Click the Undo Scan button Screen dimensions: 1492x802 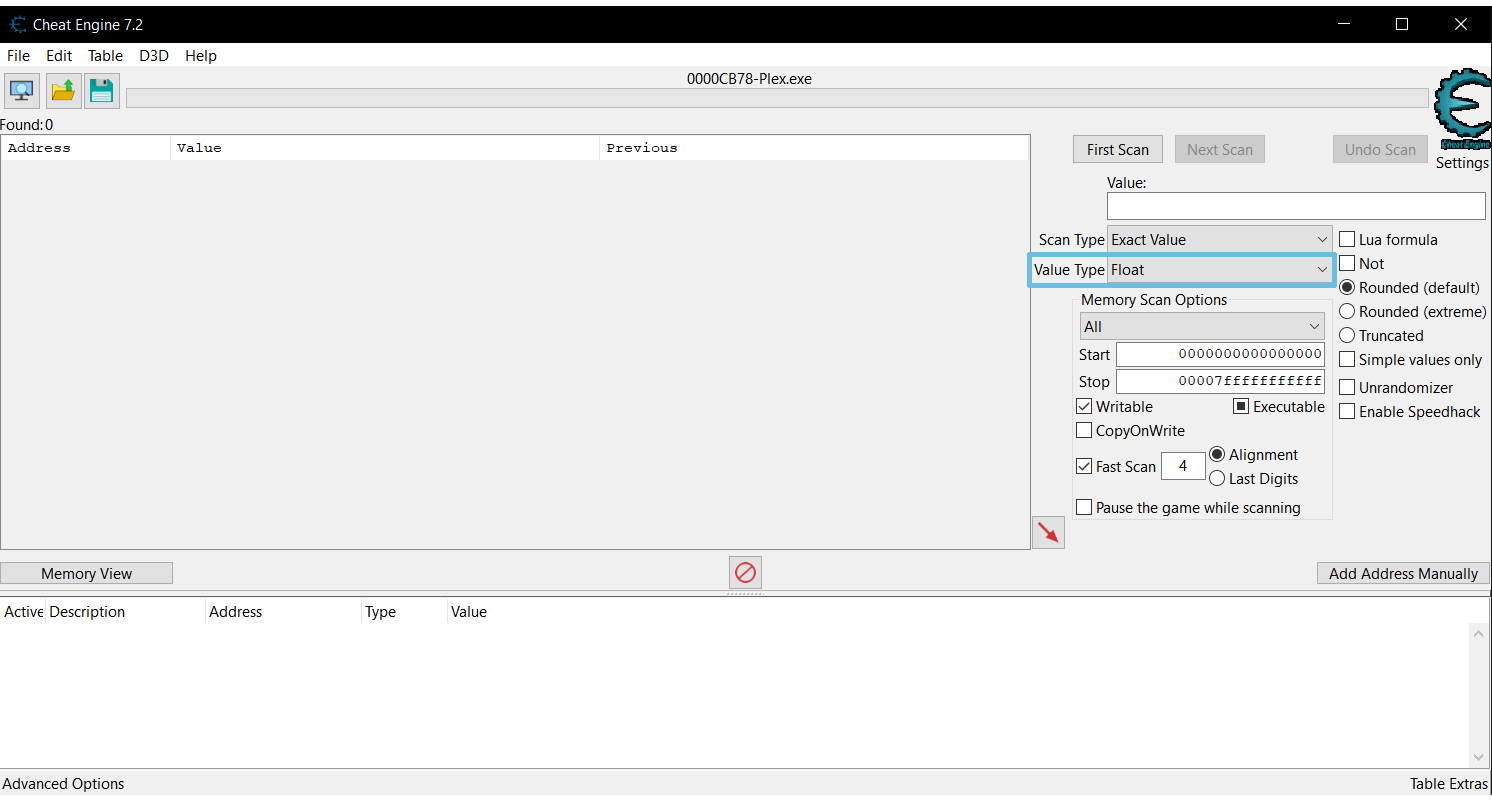(1380, 150)
